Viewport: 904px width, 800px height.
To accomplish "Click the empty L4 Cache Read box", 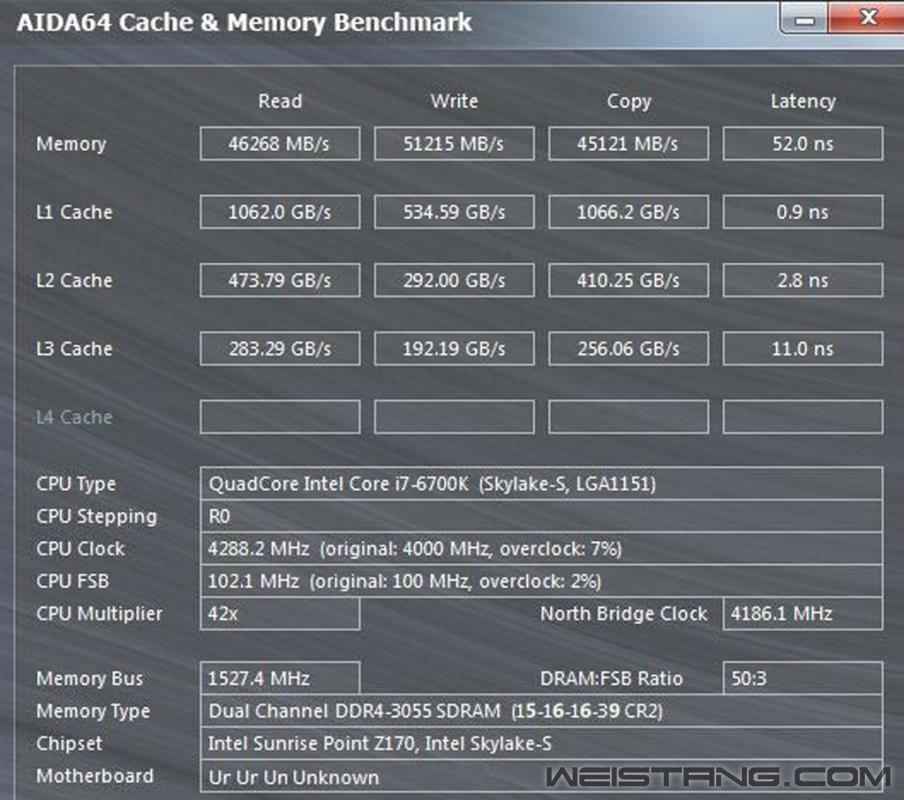I will tap(280, 417).
